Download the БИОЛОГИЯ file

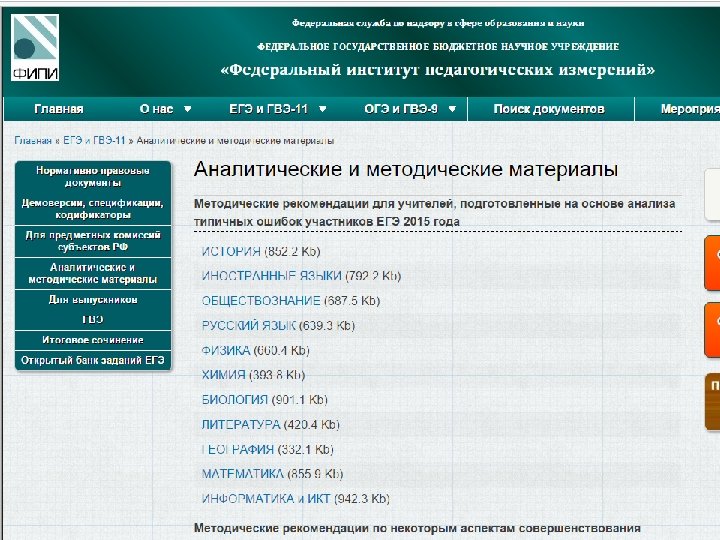[235, 399]
